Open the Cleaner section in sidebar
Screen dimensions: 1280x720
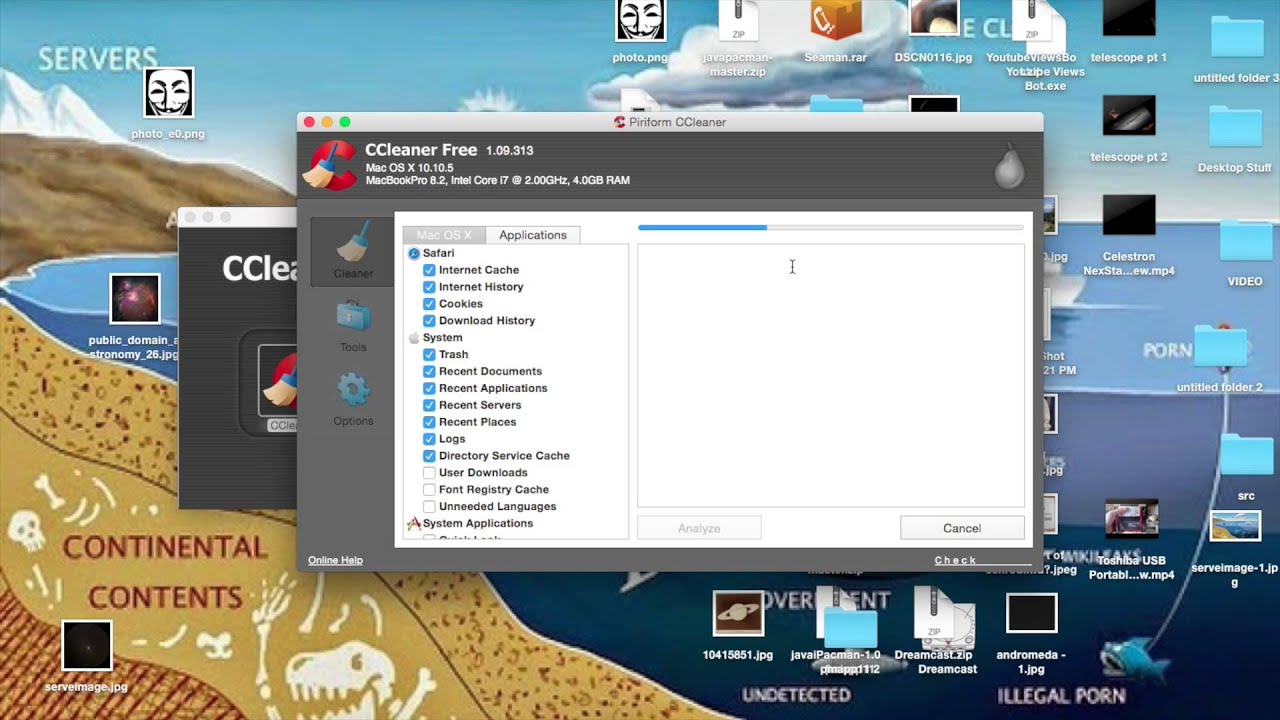(353, 251)
